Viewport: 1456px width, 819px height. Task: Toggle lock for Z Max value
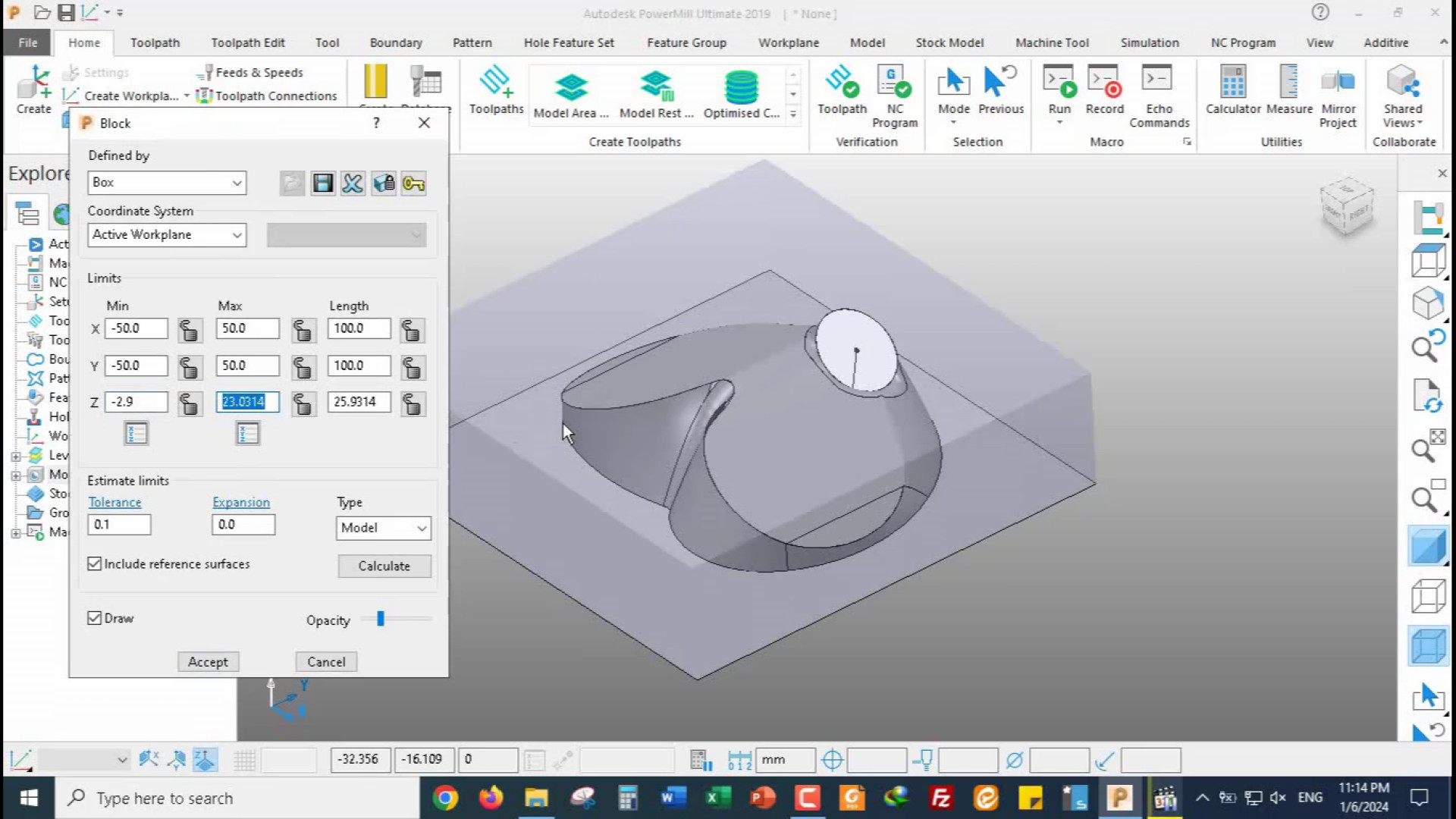click(303, 404)
